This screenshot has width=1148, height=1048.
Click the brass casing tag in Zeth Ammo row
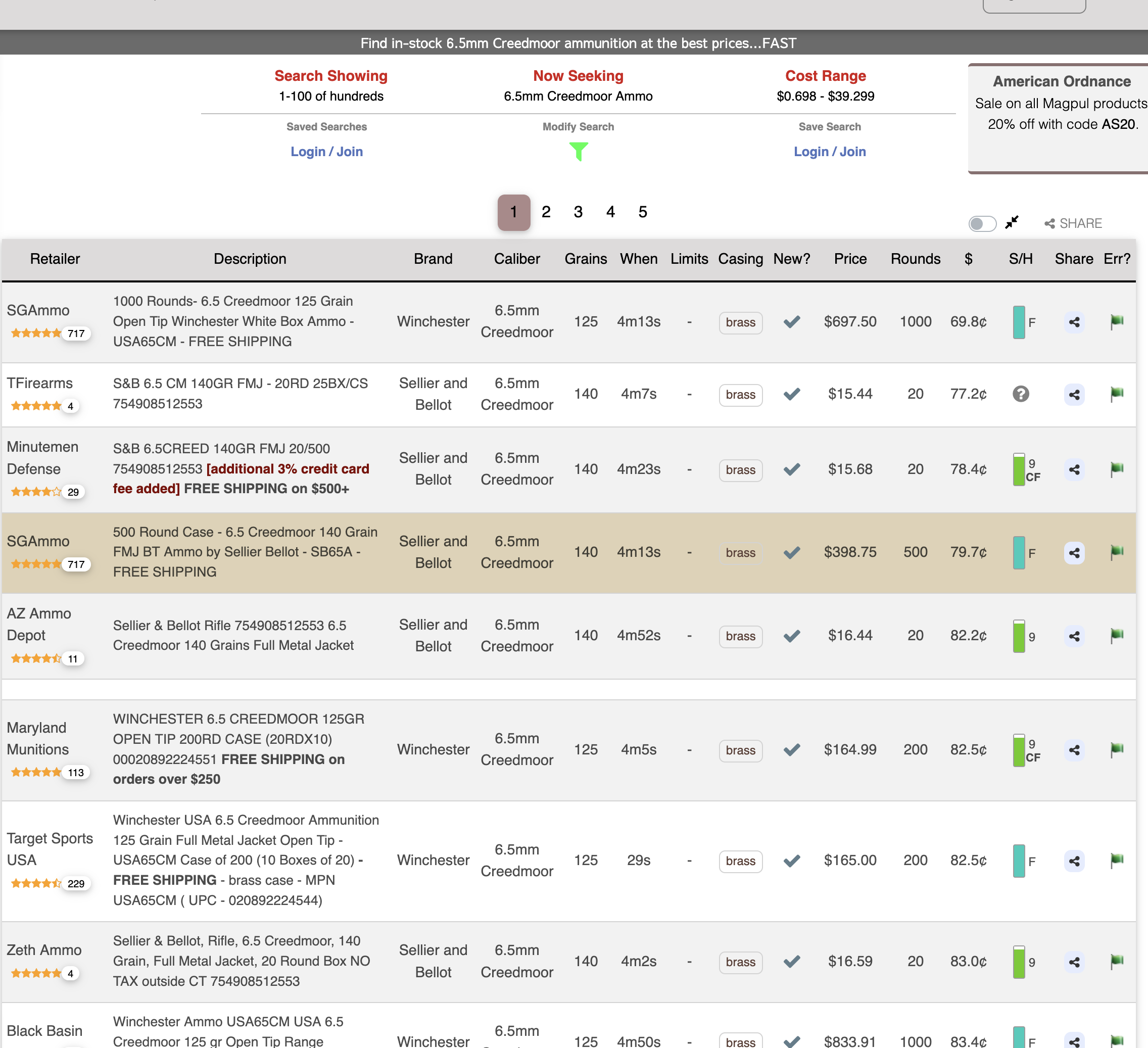tap(740, 962)
